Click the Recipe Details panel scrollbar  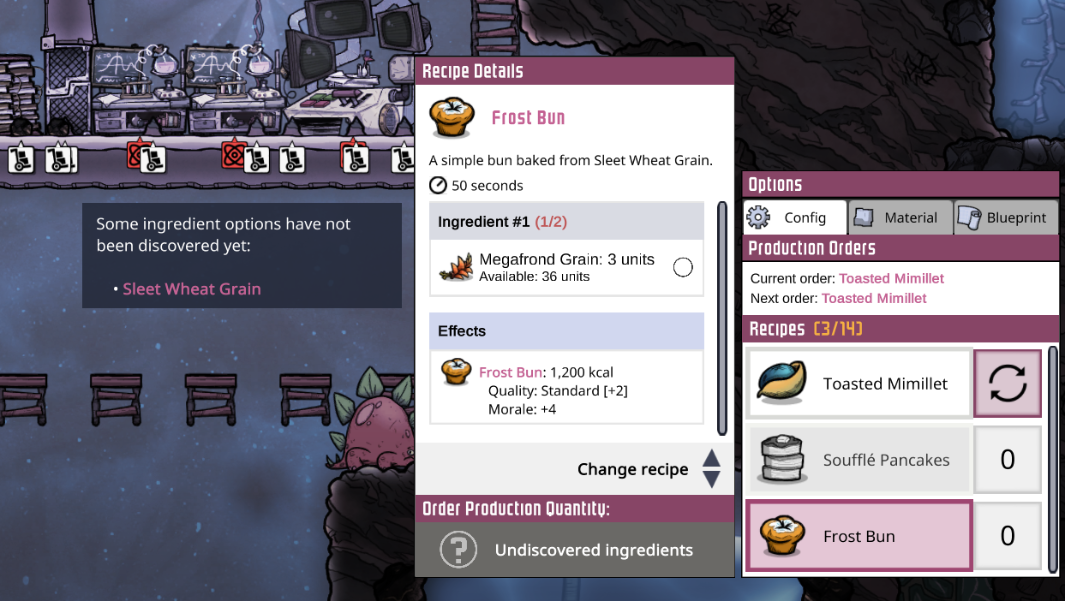pos(722,318)
